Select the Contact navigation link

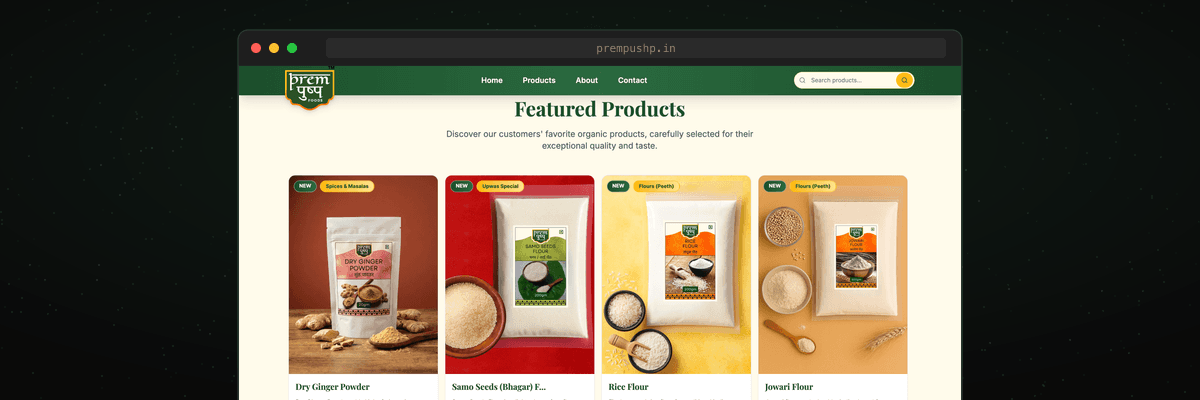pyautogui.click(x=632, y=80)
